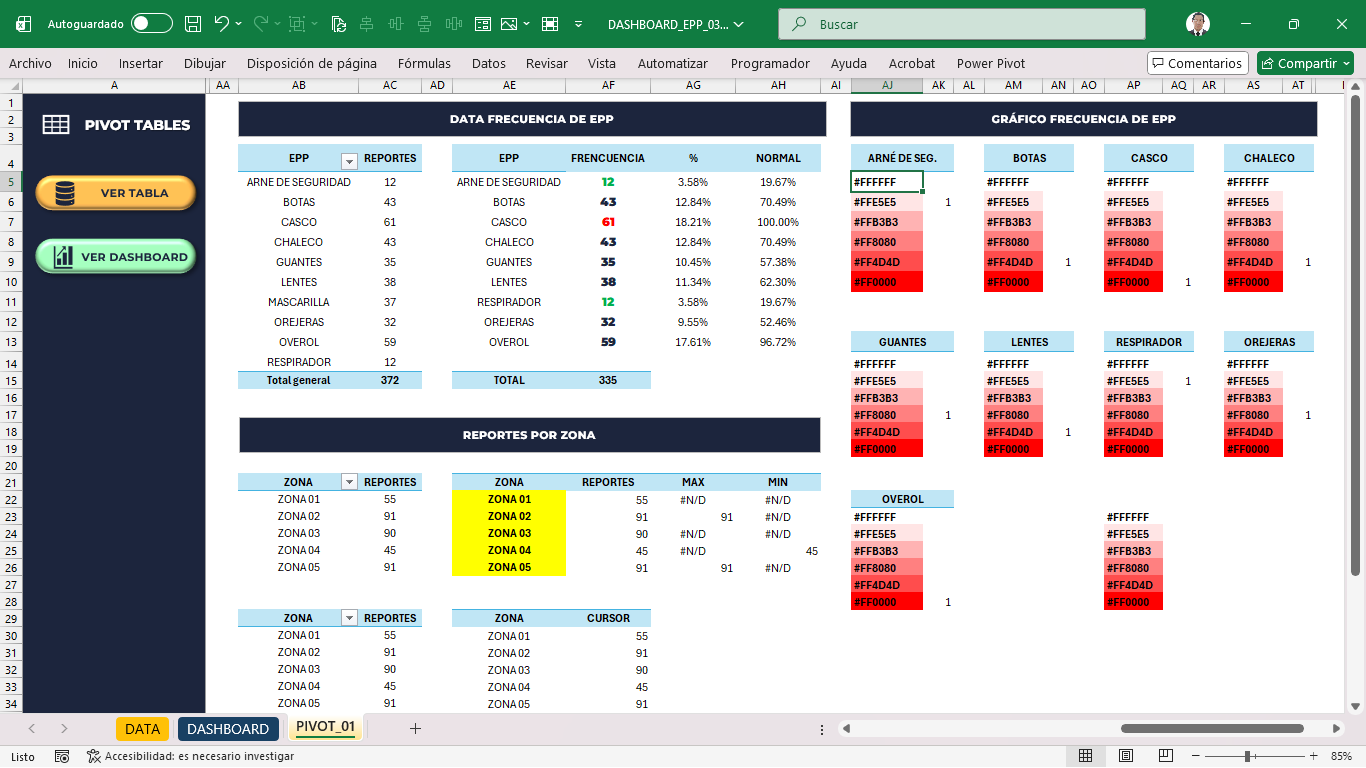The width and height of the screenshot is (1366, 768).
Task: Click the Normal view icon in status bar
Action: tap(1085, 756)
